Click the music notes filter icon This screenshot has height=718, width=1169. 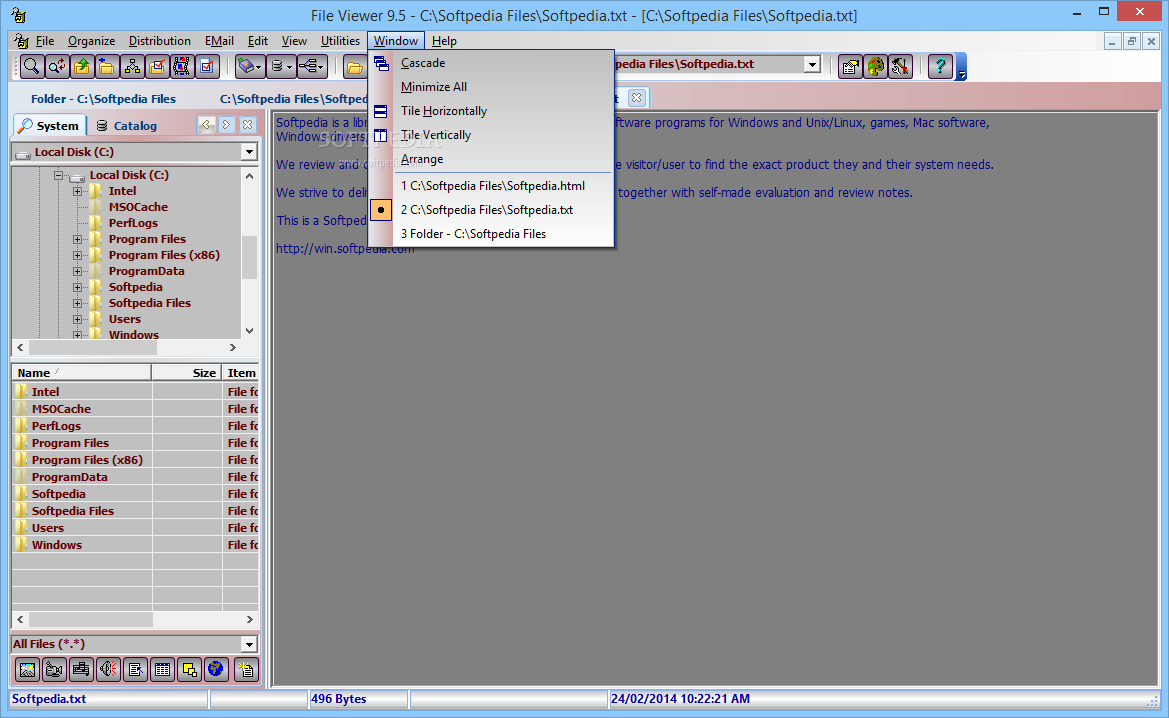click(x=81, y=670)
